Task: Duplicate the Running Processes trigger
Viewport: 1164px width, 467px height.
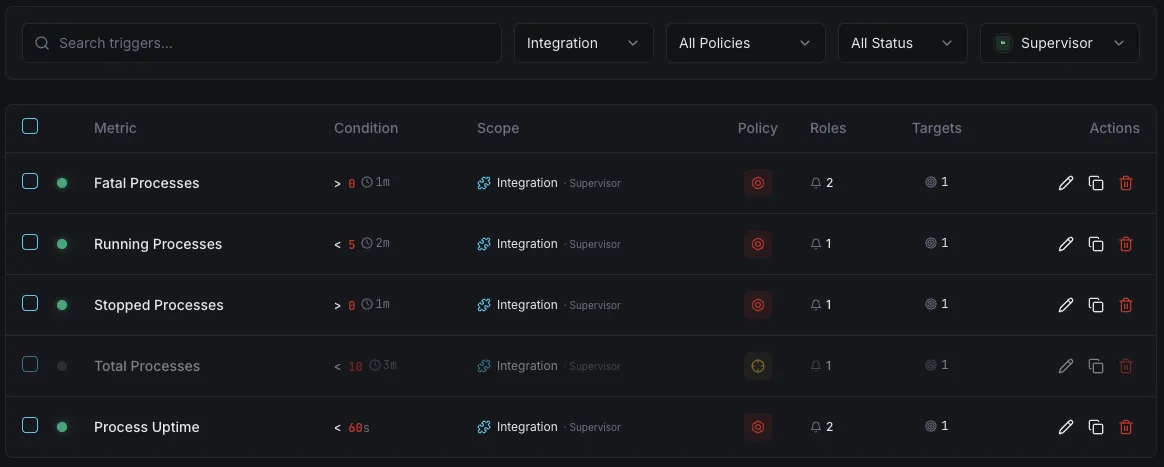Action: pos(1096,244)
